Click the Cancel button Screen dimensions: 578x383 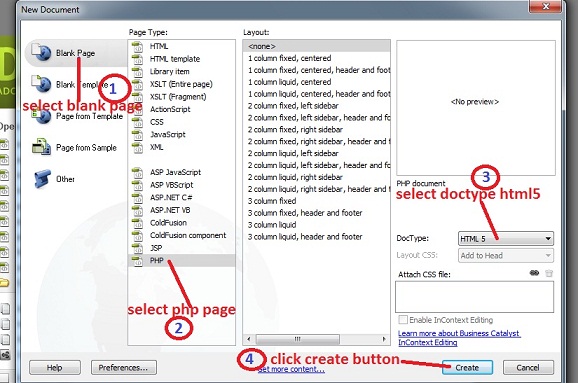pyautogui.click(x=528, y=368)
